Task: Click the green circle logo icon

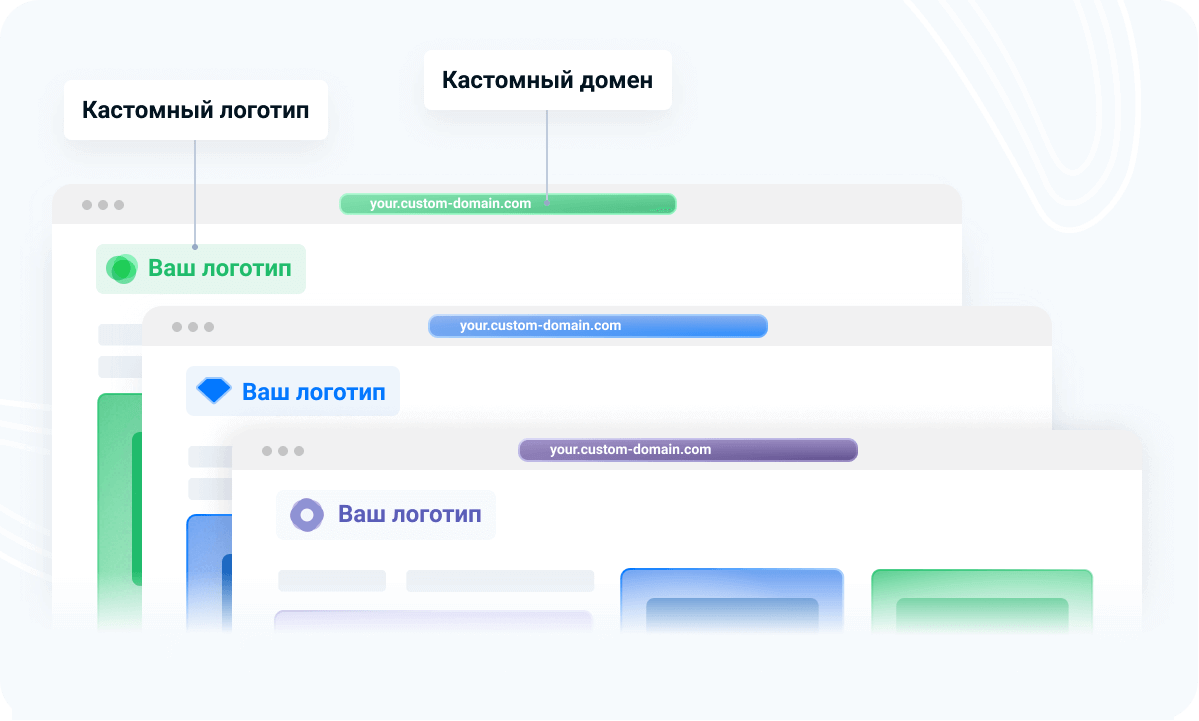Action: [x=121, y=268]
